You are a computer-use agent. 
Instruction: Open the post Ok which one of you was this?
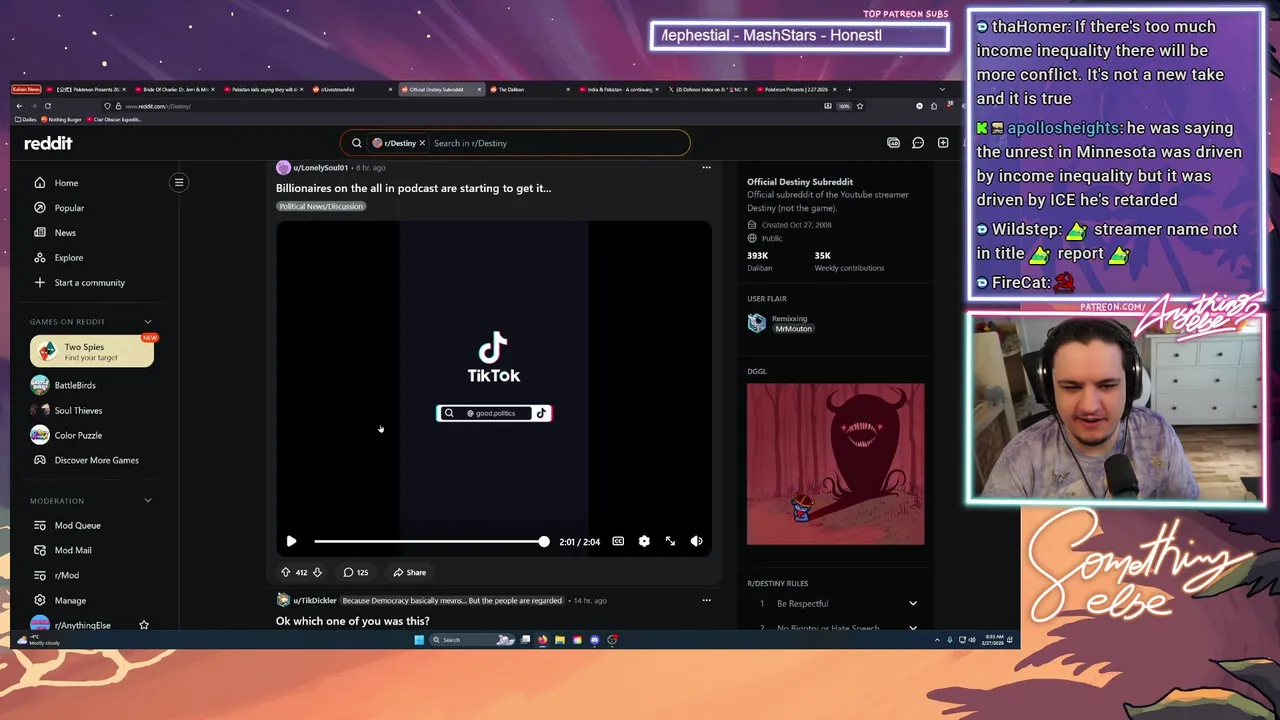[353, 621]
